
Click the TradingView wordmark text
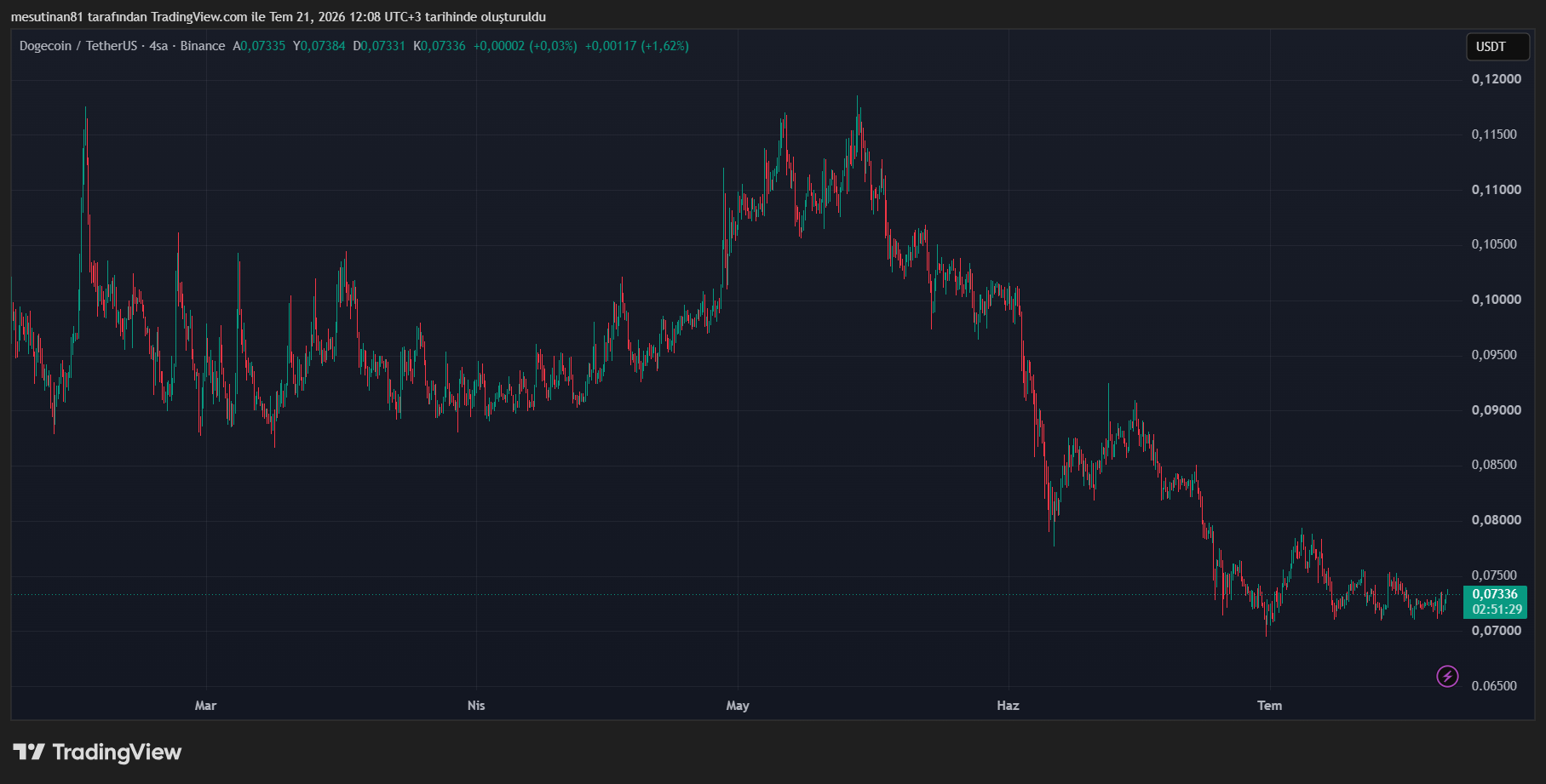tap(117, 752)
